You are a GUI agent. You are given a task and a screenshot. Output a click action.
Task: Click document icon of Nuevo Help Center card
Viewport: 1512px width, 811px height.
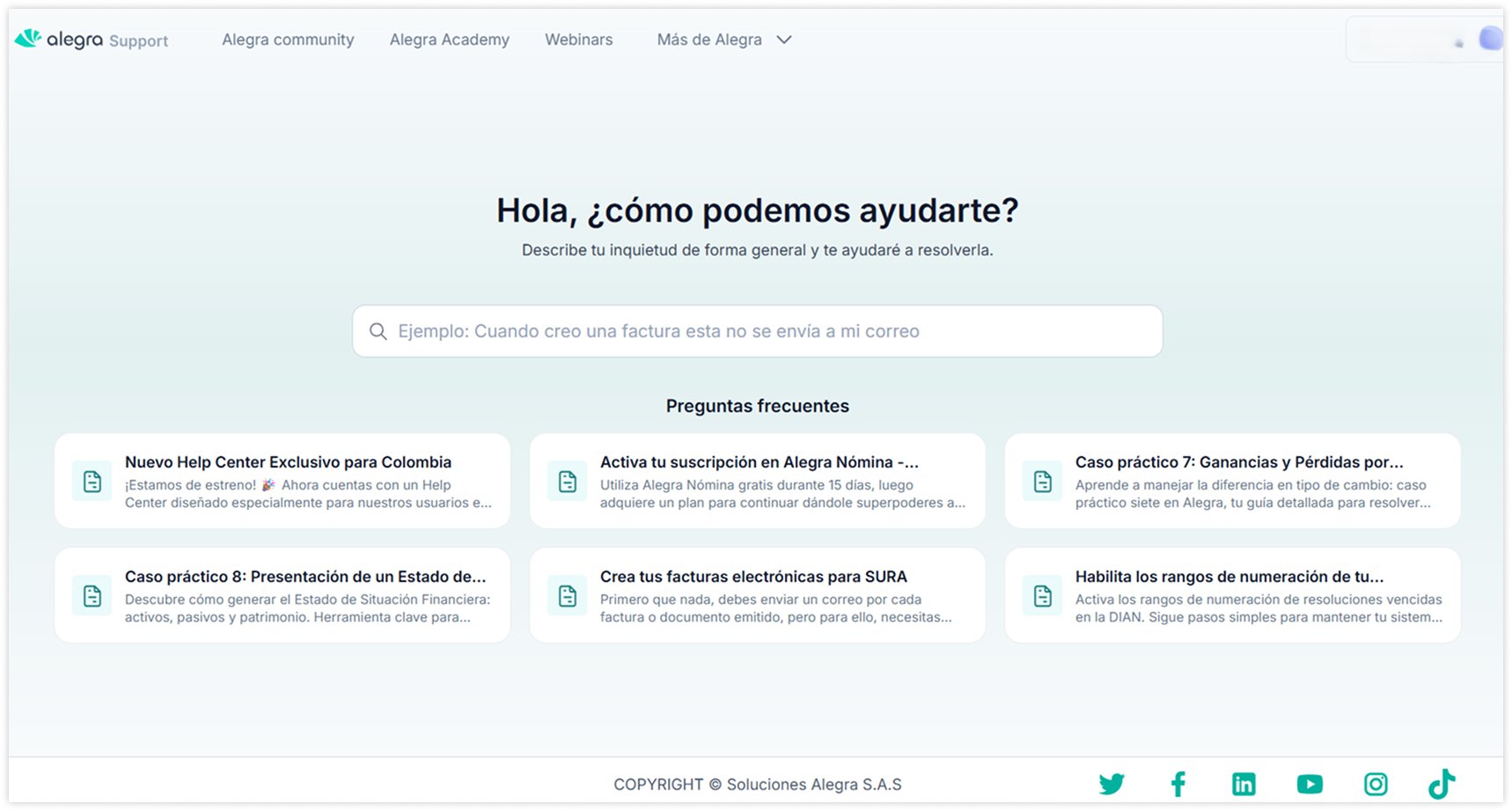(x=92, y=482)
